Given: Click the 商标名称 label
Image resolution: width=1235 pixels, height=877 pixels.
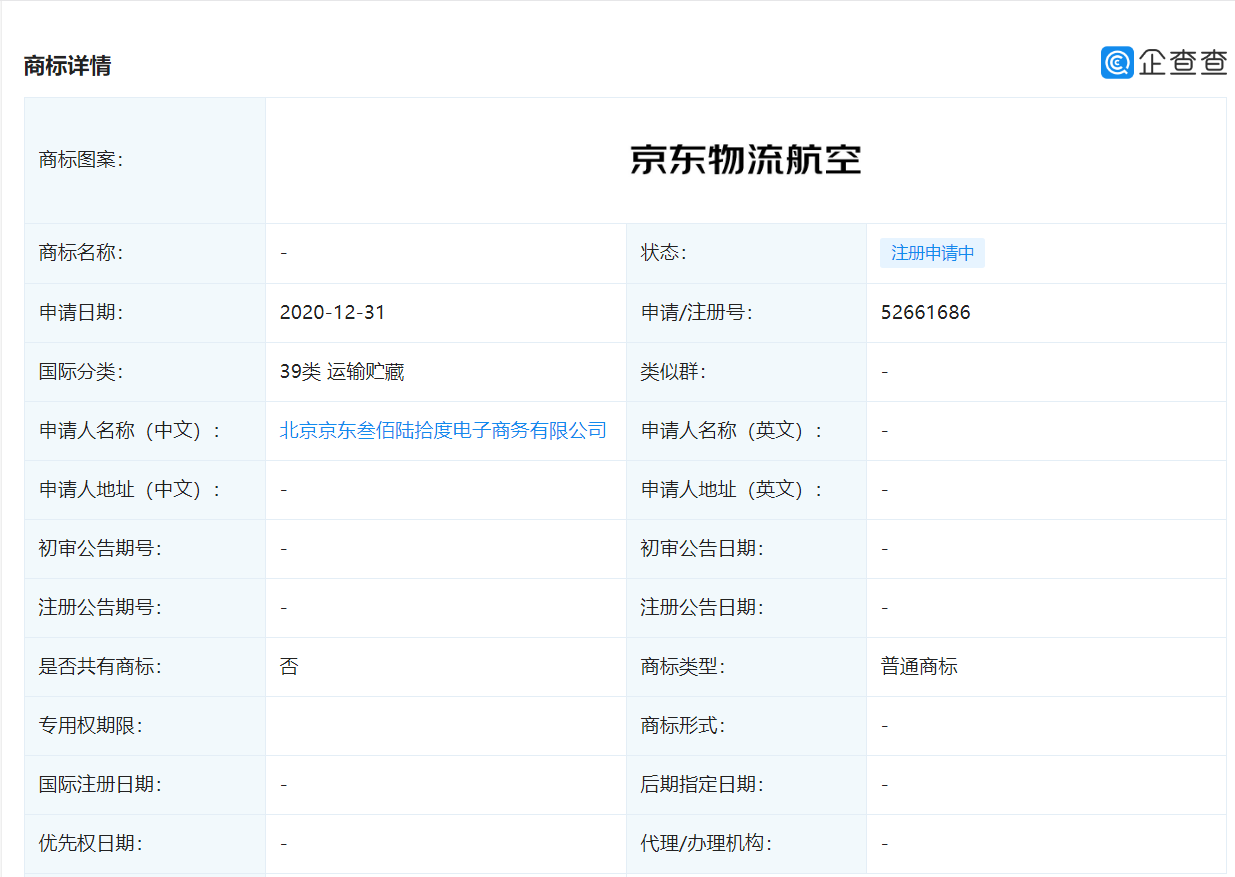Looking at the screenshot, I should pos(81,253).
